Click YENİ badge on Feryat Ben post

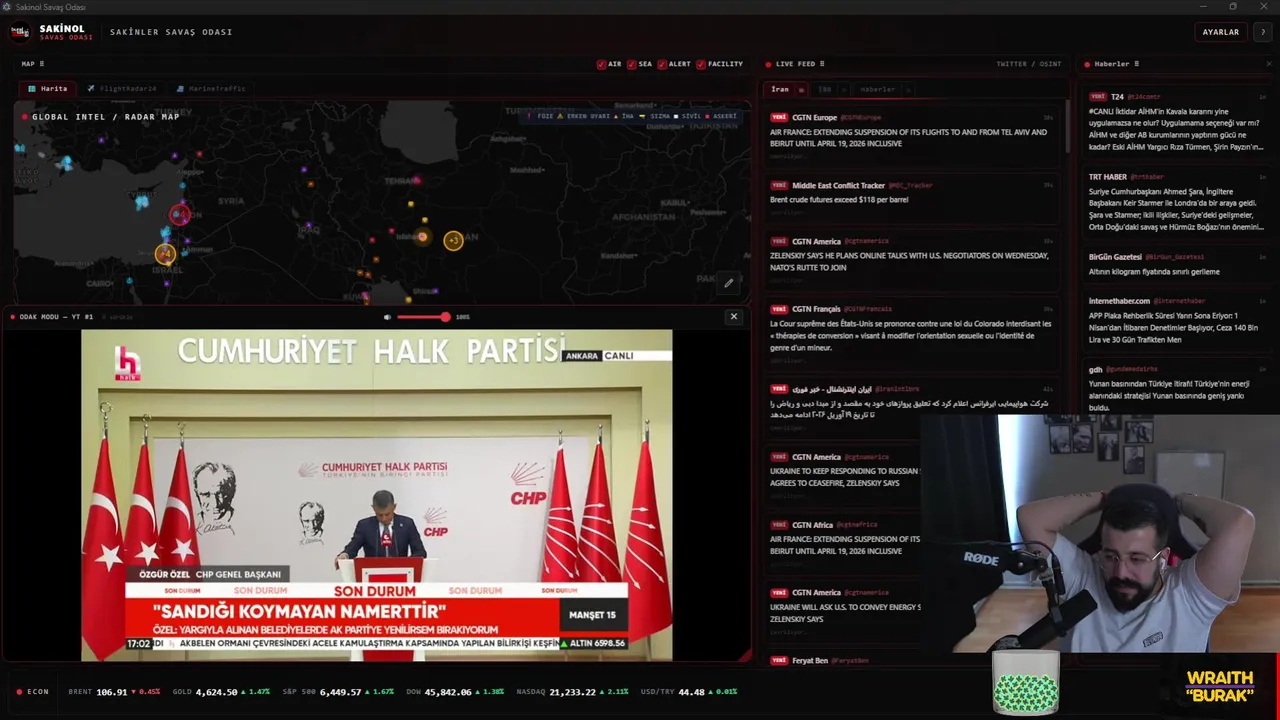[x=778, y=660]
